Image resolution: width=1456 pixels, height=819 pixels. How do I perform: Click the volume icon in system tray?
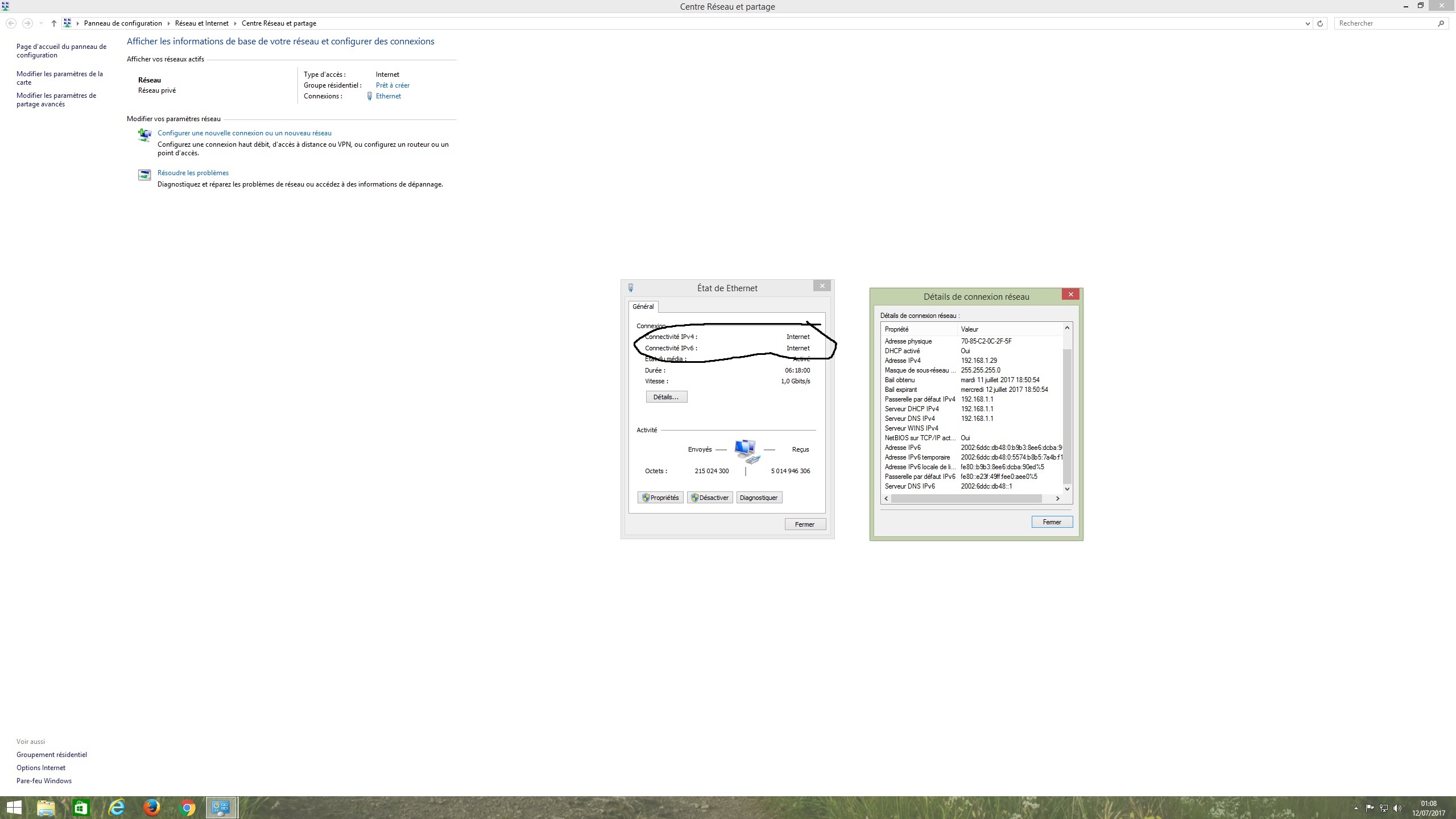point(1397,808)
